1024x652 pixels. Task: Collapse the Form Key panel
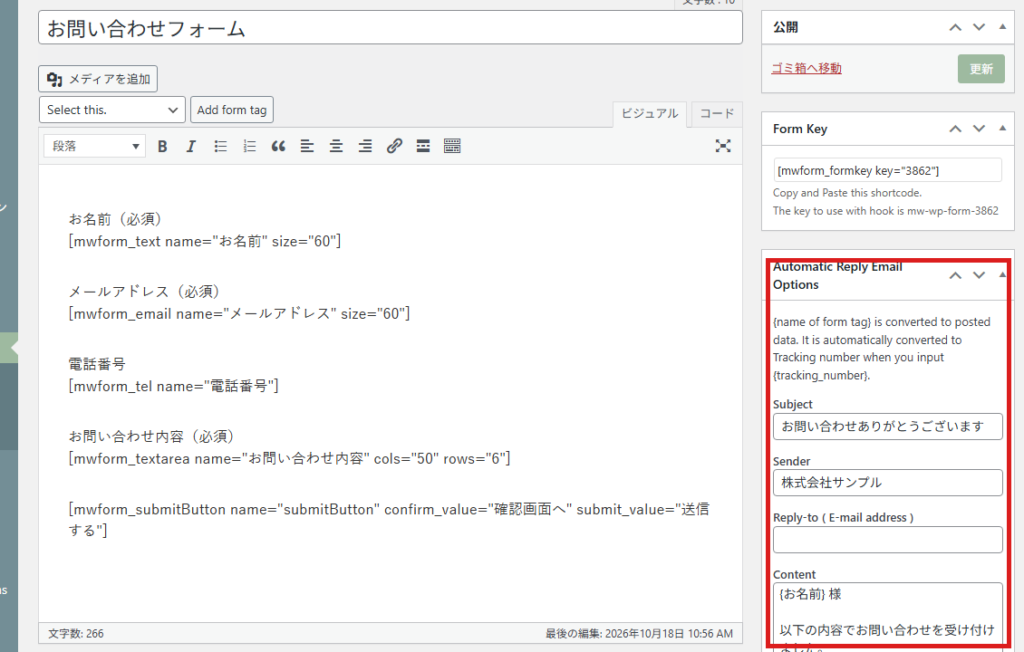click(1002, 129)
